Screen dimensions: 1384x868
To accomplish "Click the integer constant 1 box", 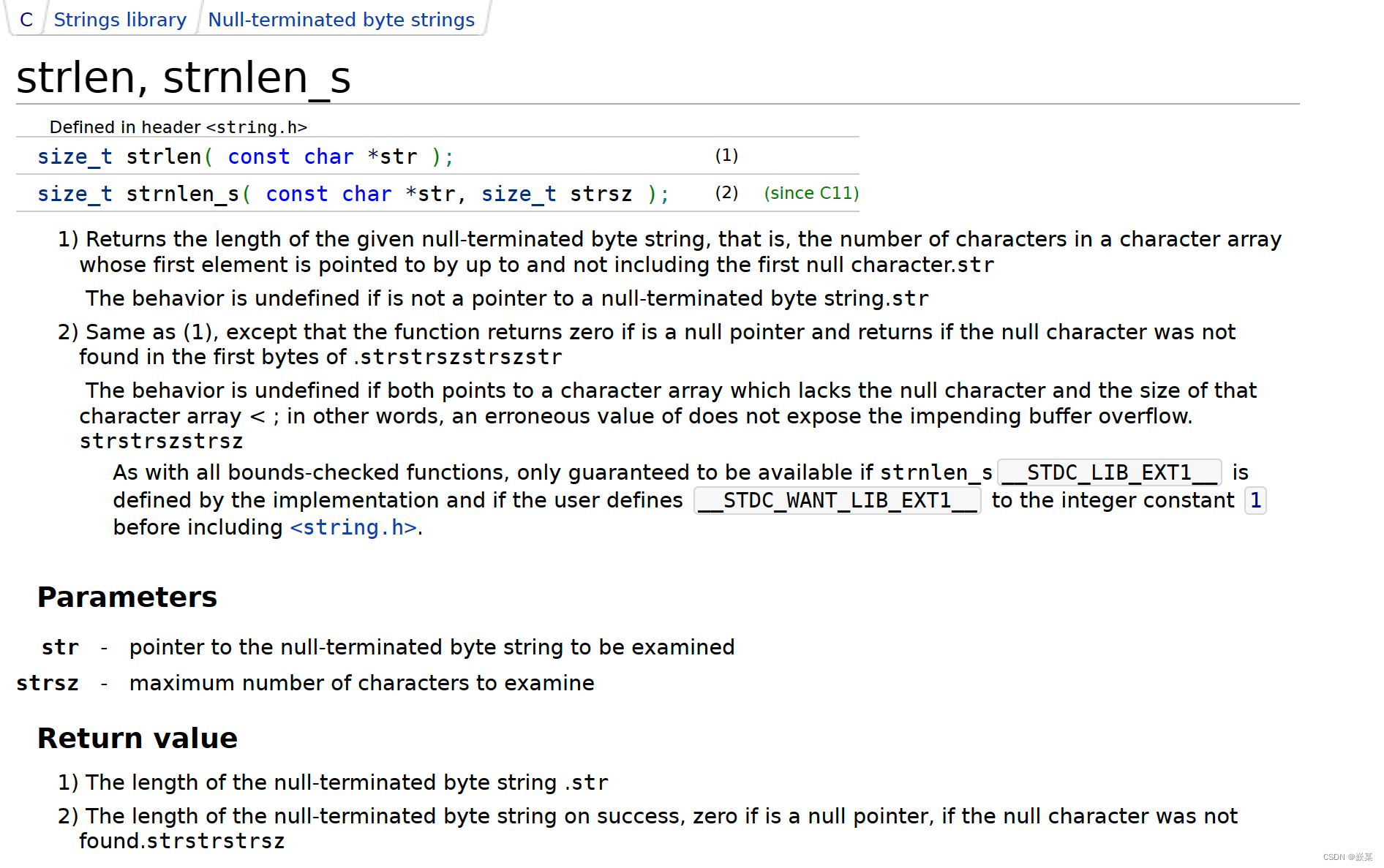I will click(1255, 500).
